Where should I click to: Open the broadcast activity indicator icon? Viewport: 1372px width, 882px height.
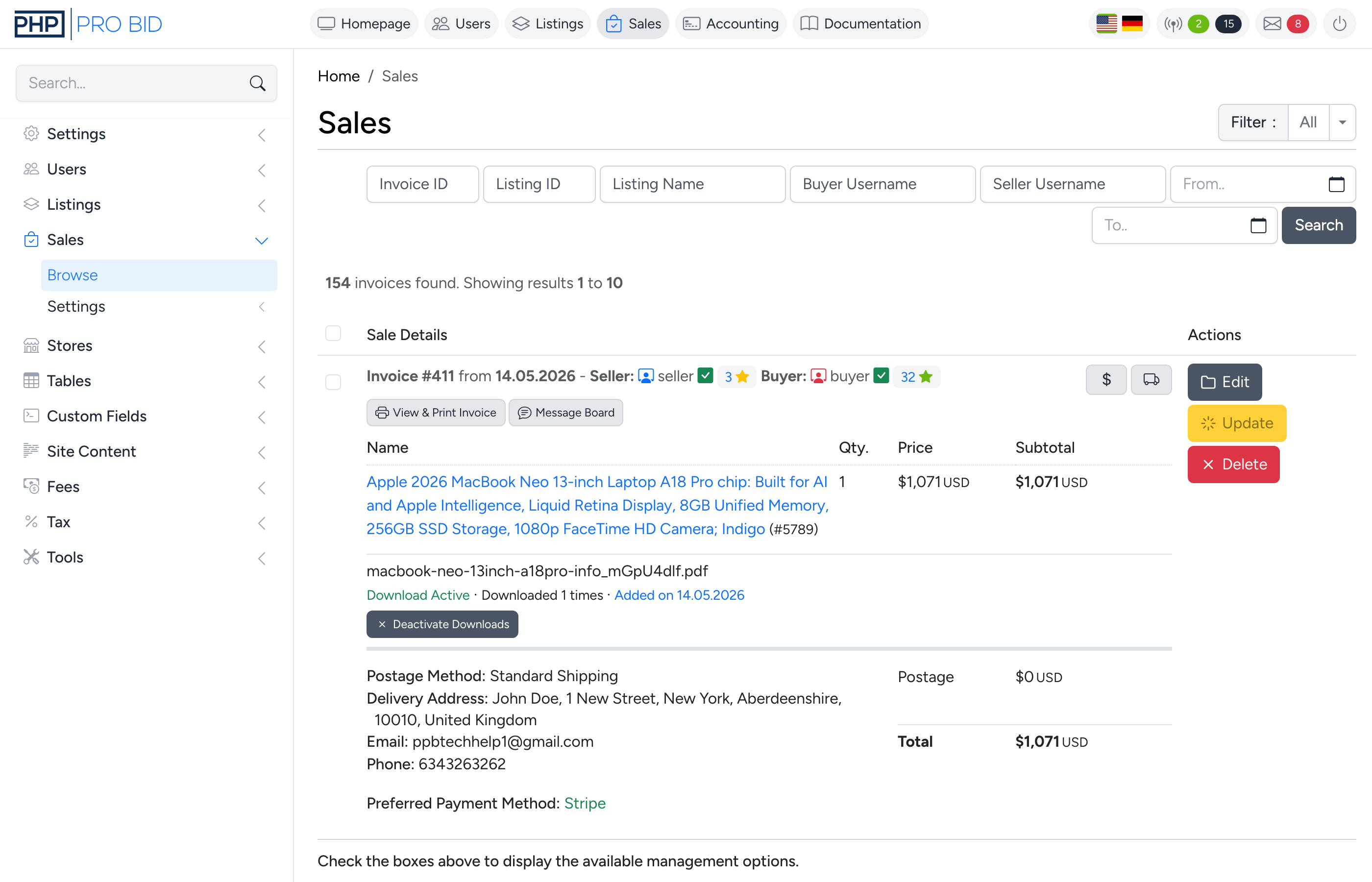coord(1173,24)
